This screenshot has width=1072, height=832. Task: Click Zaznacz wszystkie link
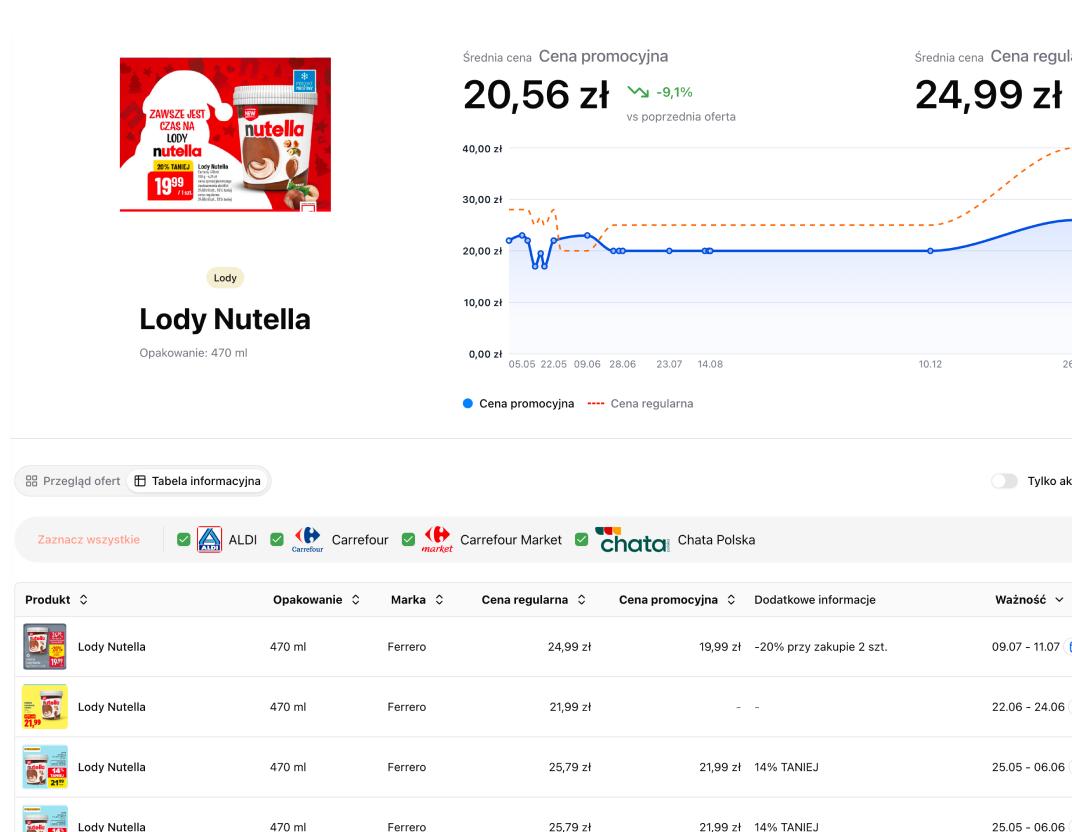point(88,540)
